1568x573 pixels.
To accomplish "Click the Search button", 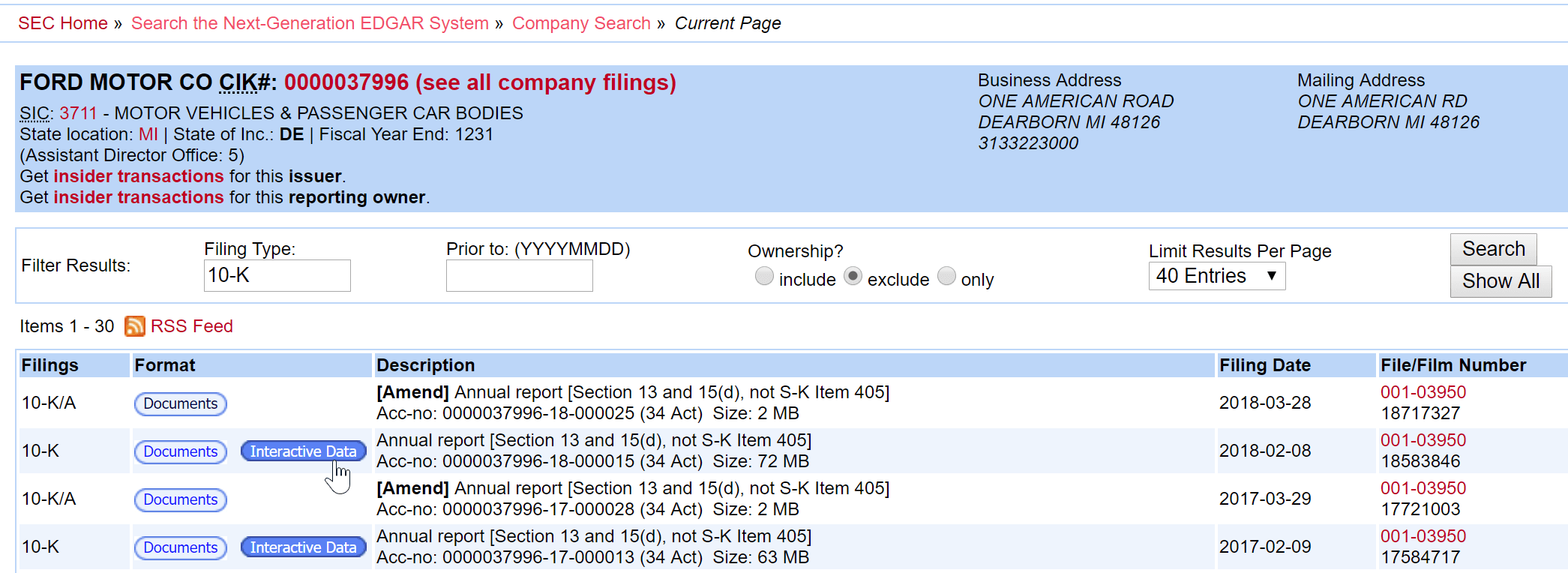I will pyautogui.click(x=1493, y=249).
